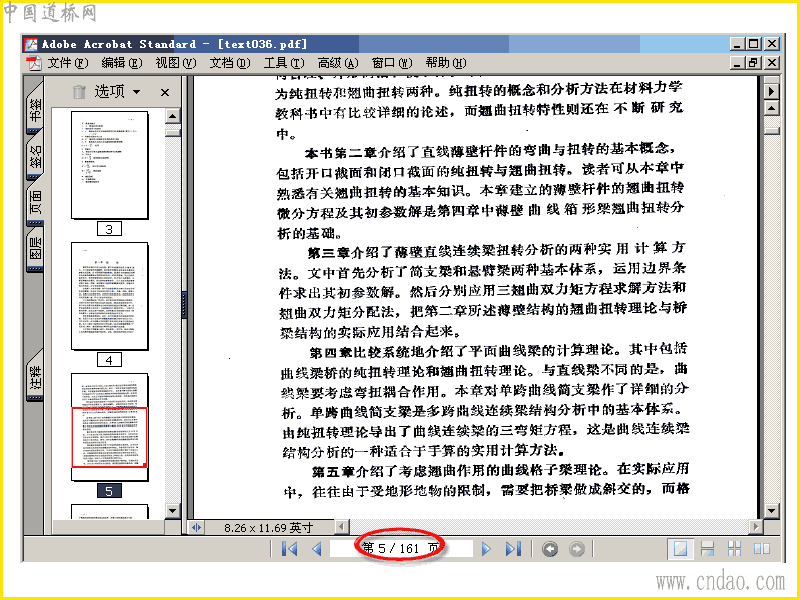This screenshot has height=600, width=800.
Task: Open the 帮助(H) menu
Action: tap(446, 63)
